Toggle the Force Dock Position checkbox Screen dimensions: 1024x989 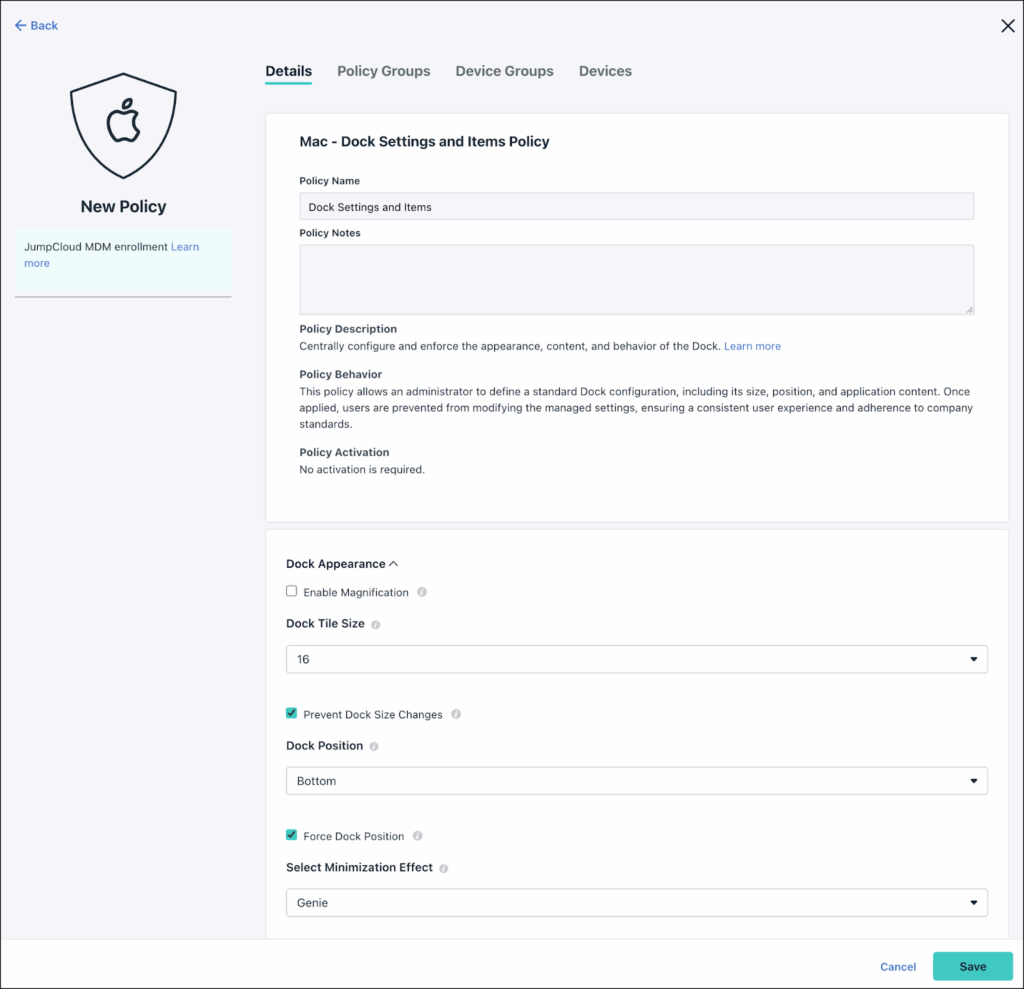(x=292, y=835)
